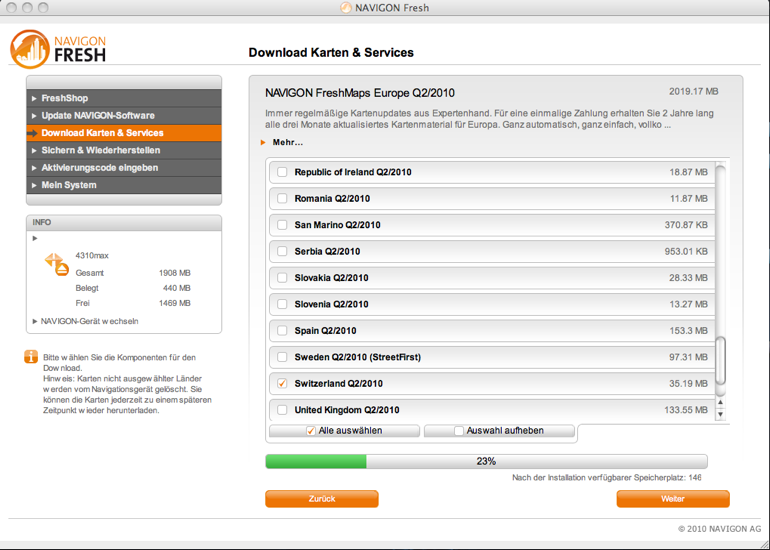Click the Gesamt 1908 MB value
This screenshot has width=770, height=550.
tap(174, 273)
